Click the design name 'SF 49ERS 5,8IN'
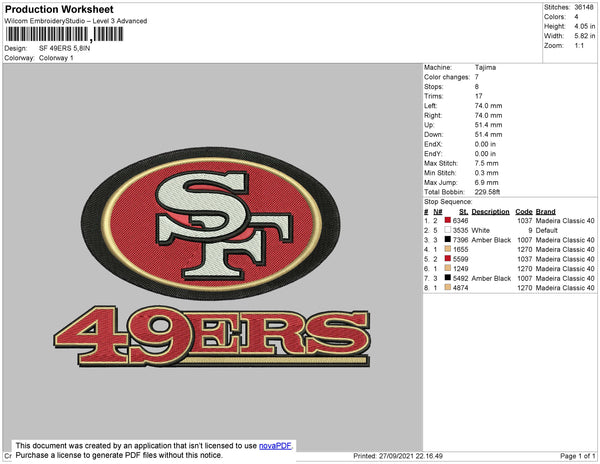Image resolution: width=600 pixels, height=464 pixels. 64,49
